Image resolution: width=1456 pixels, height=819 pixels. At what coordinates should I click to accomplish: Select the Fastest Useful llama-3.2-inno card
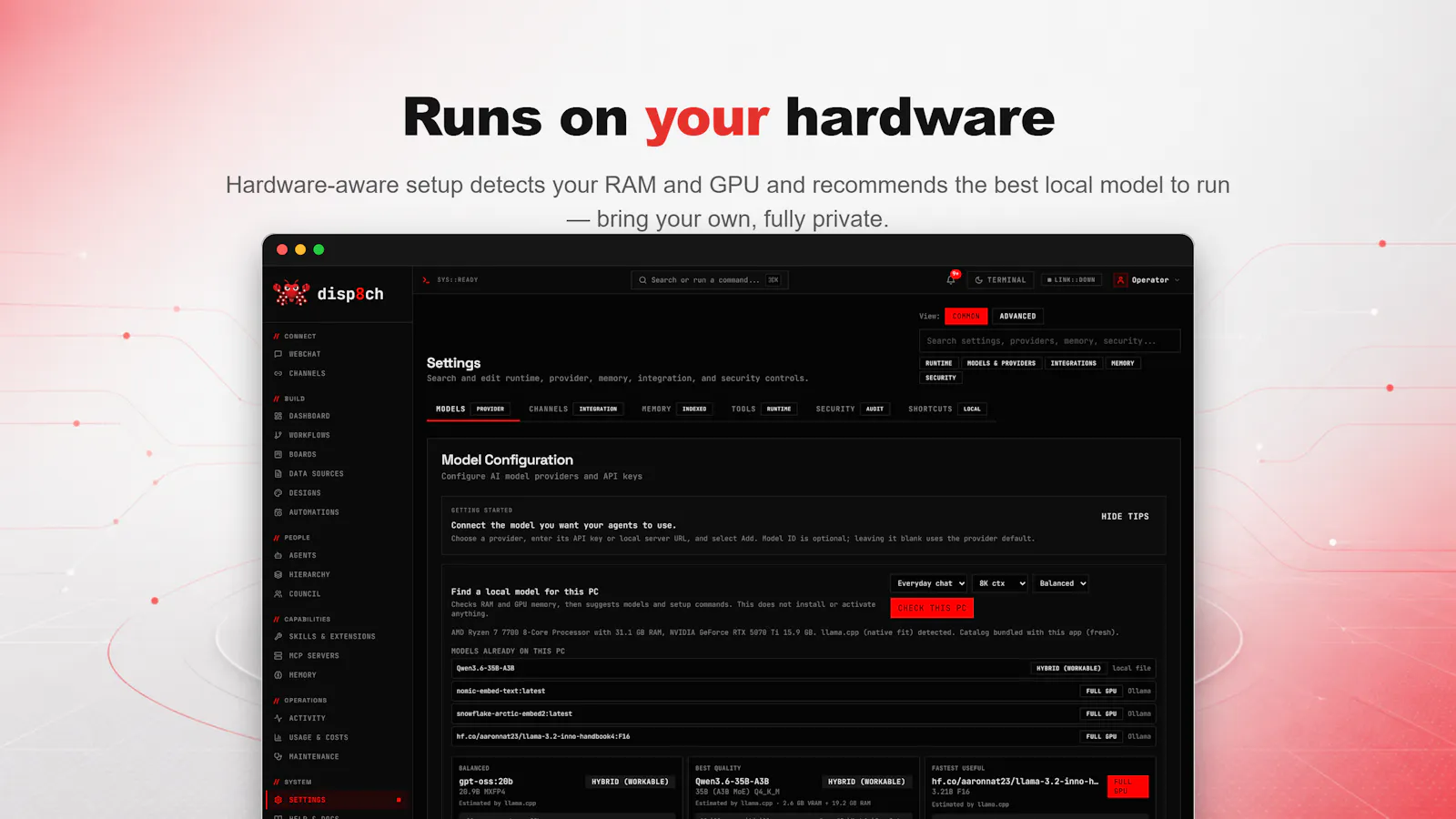(1040, 788)
